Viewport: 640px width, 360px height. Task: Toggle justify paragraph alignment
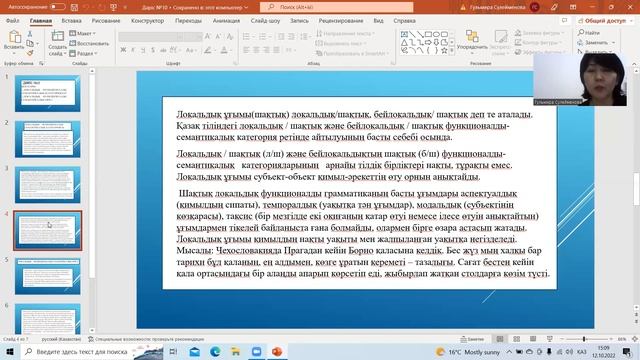(x=276, y=50)
